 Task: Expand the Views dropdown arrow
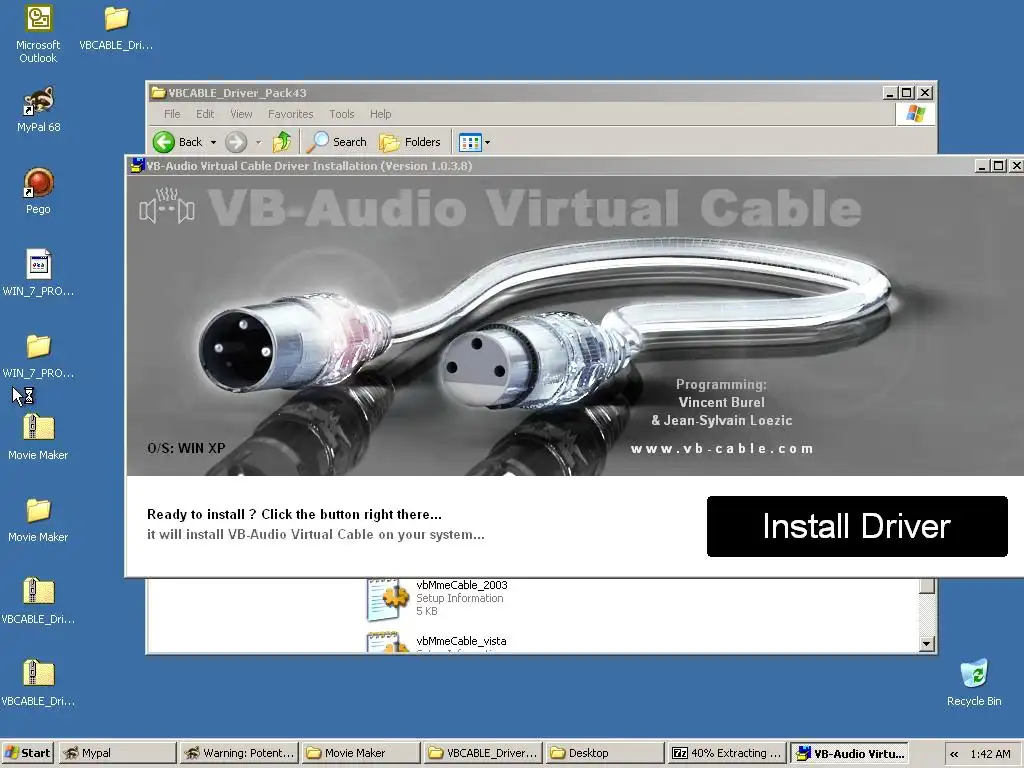pyautogui.click(x=487, y=142)
